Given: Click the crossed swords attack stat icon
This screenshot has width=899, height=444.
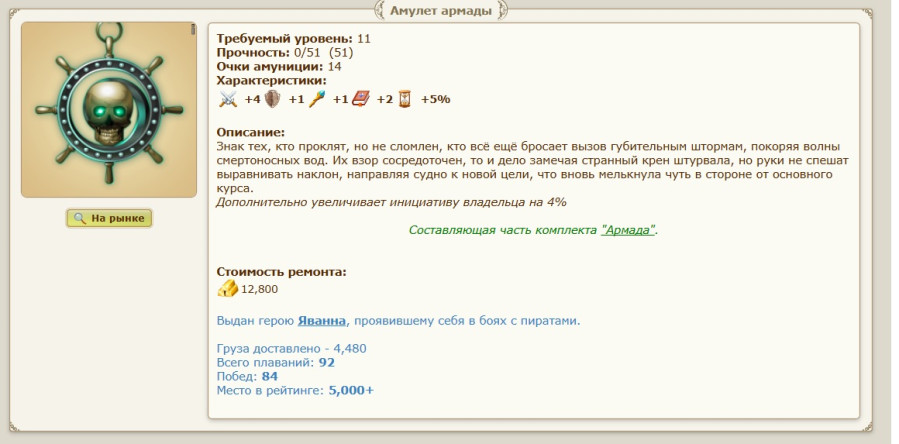Looking at the screenshot, I should point(228,99).
